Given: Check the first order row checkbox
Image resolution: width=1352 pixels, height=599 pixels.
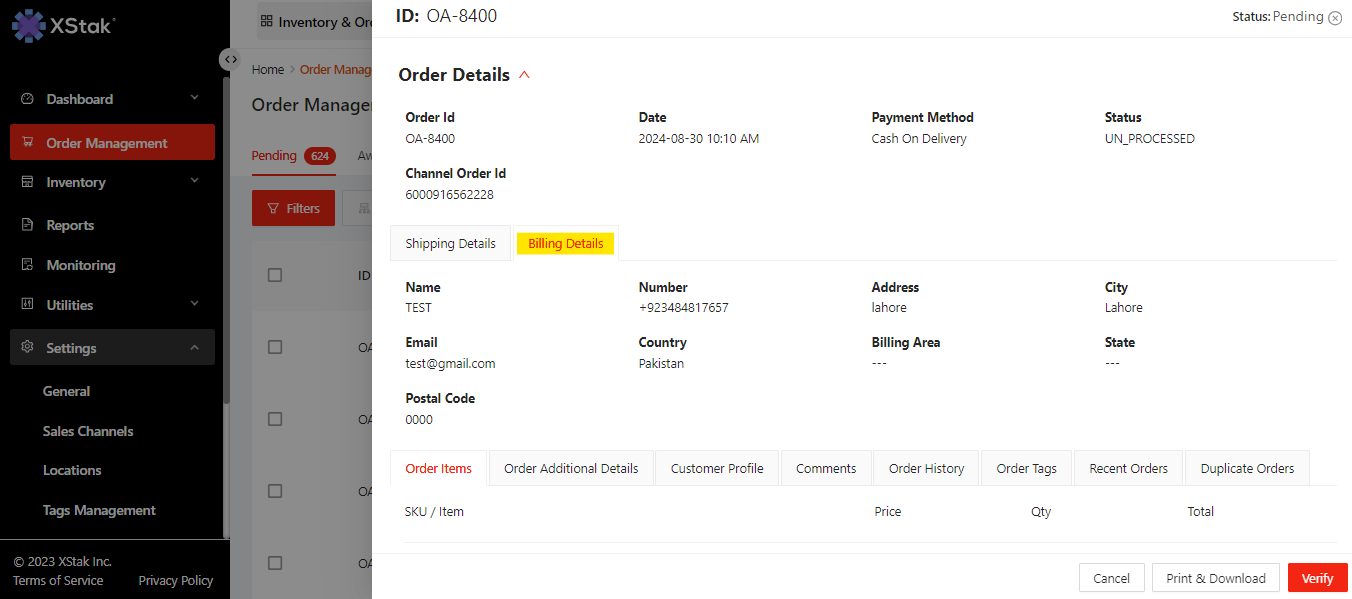Looking at the screenshot, I should point(275,347).
